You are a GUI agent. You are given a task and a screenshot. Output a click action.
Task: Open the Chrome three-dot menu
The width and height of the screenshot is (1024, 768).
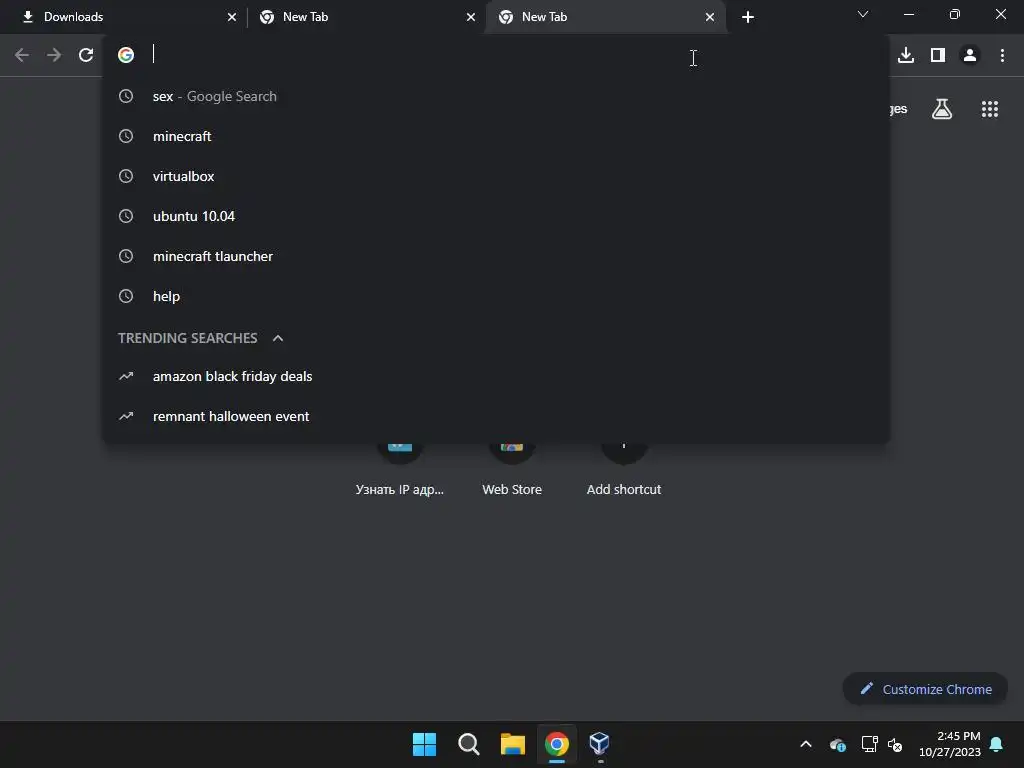tap(1002, 56)
